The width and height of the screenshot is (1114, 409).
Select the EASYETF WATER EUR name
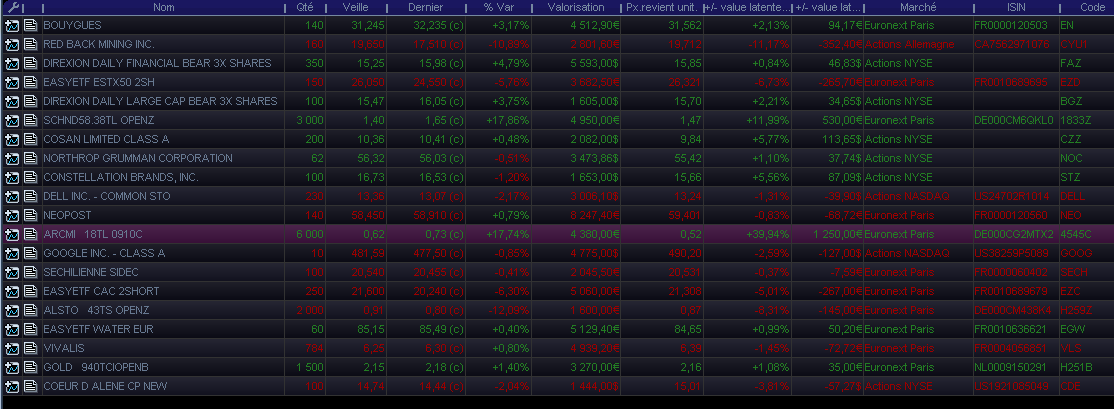coord(98,329)
